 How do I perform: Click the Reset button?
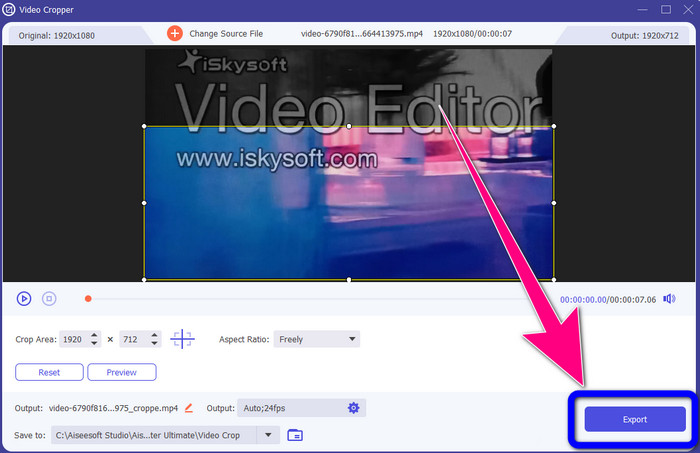tap(49, 372)
